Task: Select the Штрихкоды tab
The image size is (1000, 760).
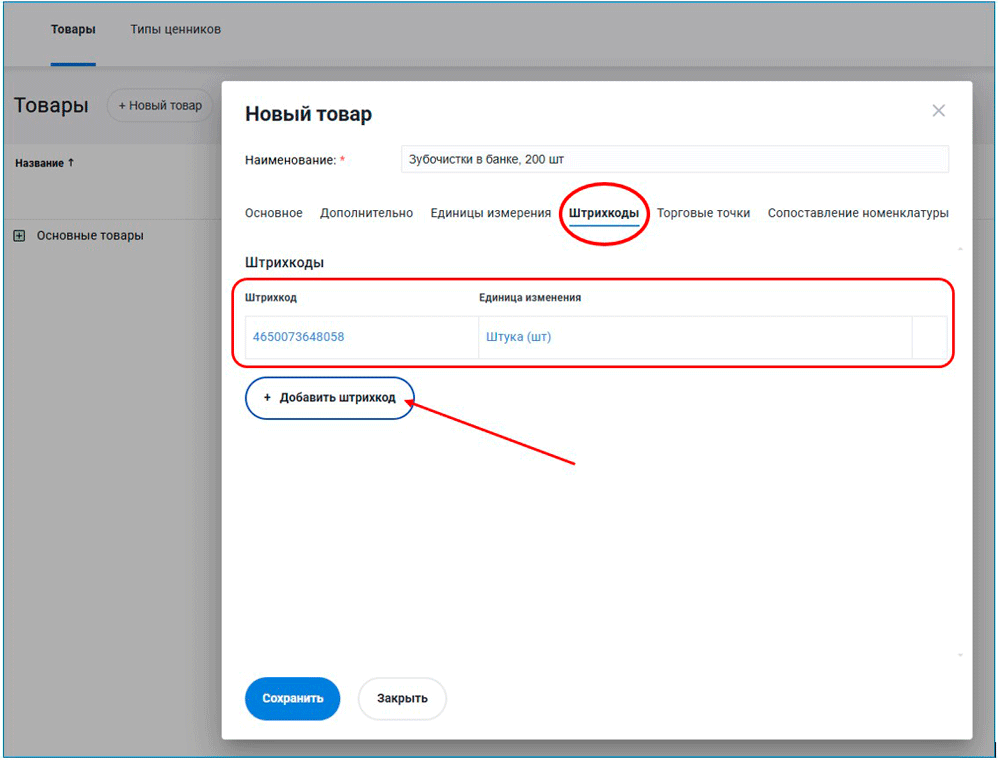Action: (x=604, y=213)
